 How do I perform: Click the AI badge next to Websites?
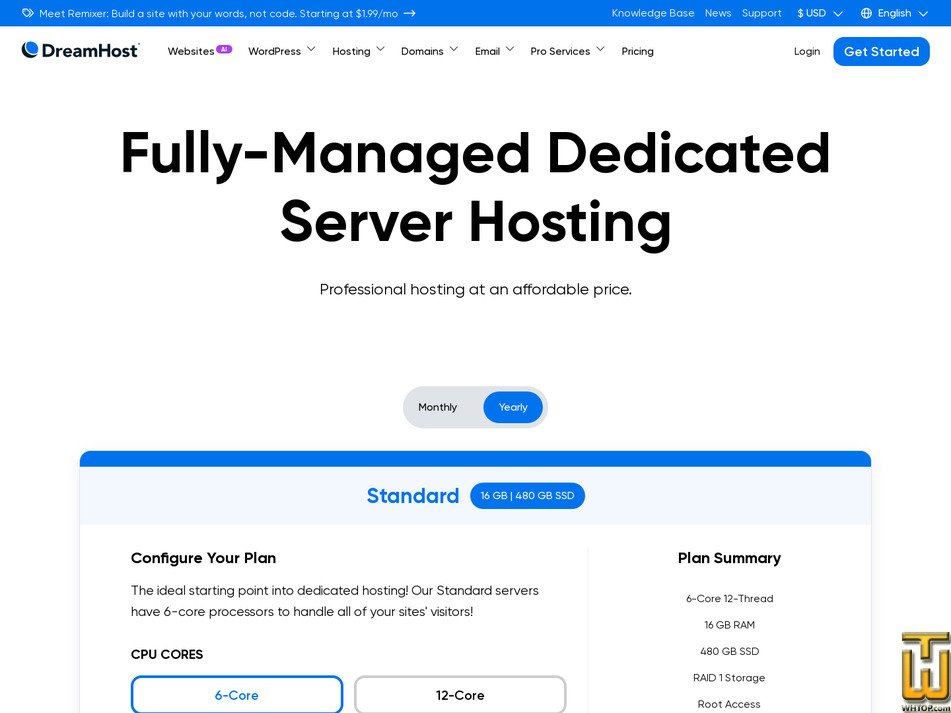[x=224, y=49]
